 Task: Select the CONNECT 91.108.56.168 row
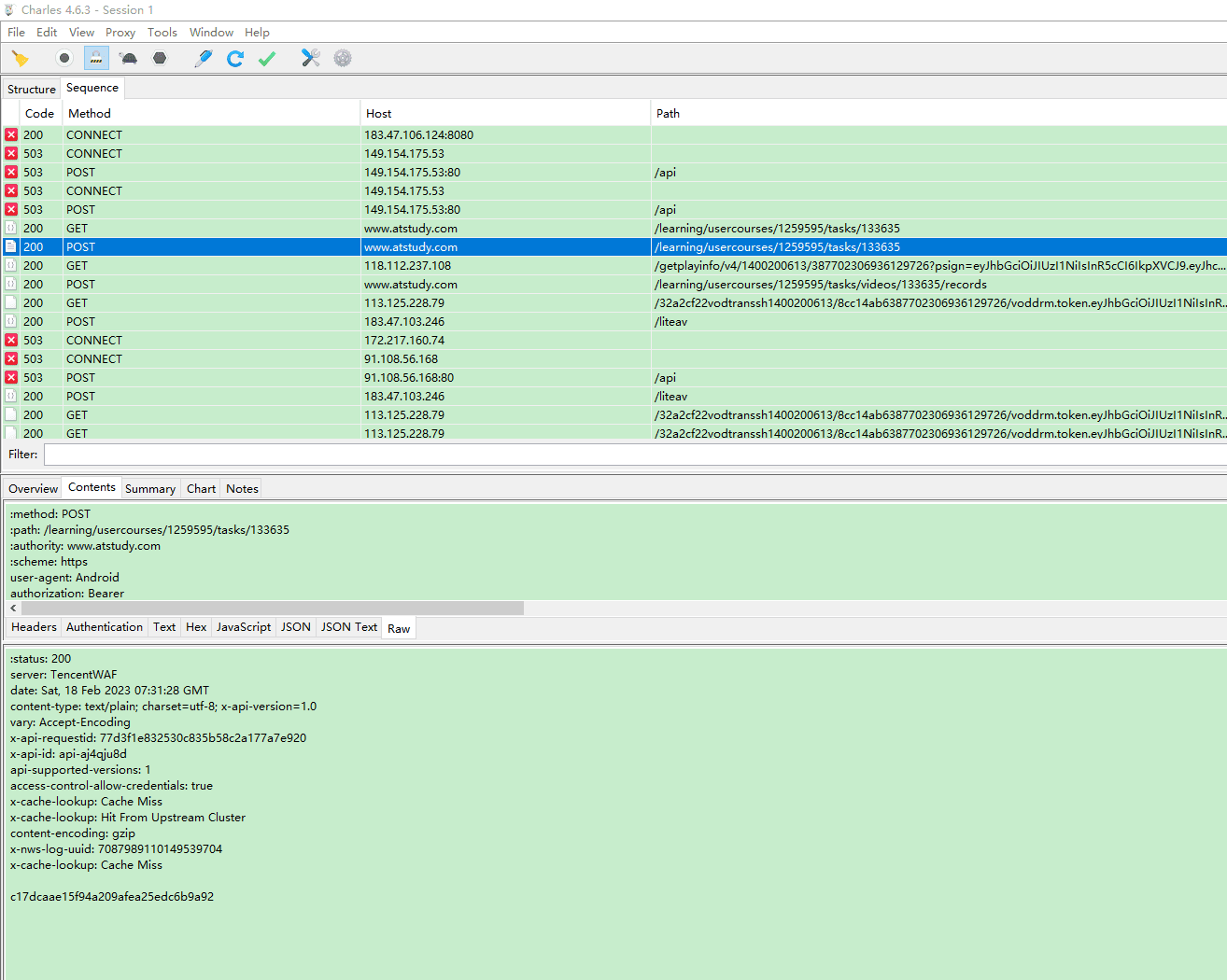point(613,358)
